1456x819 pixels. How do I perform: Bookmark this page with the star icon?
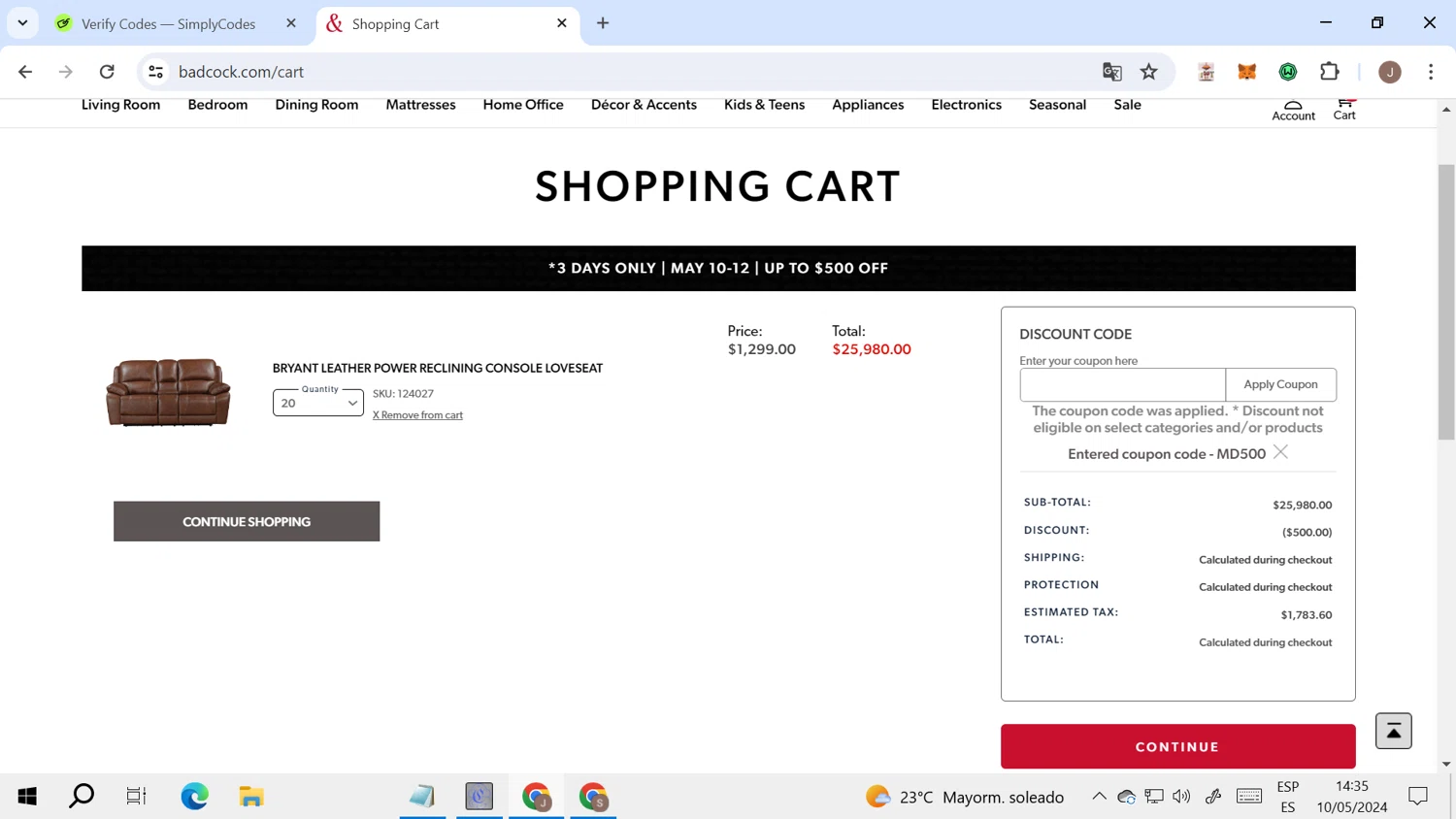click(x=1149, y=72)
